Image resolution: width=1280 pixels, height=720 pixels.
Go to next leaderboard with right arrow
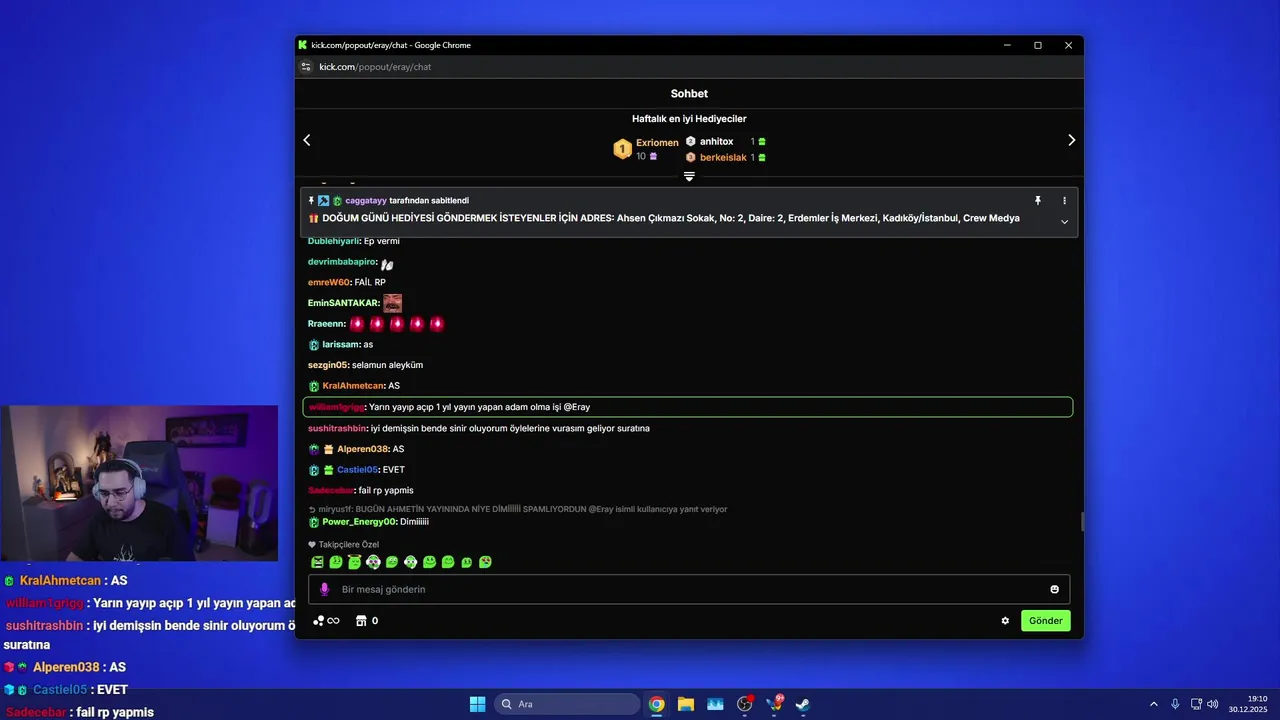click(x=1071, y=140)
